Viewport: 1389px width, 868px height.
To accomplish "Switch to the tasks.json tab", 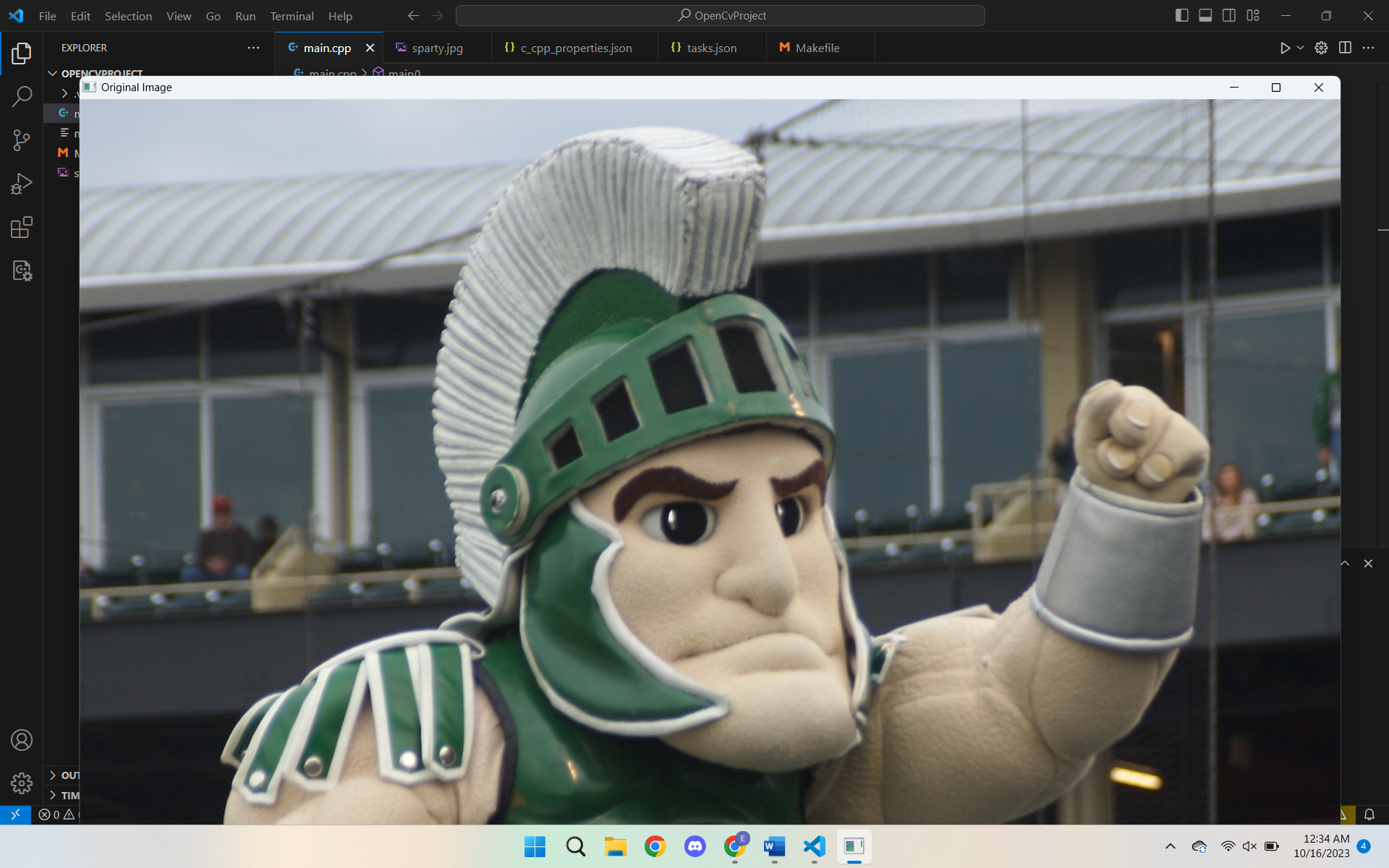I will (x=711, y=48).
